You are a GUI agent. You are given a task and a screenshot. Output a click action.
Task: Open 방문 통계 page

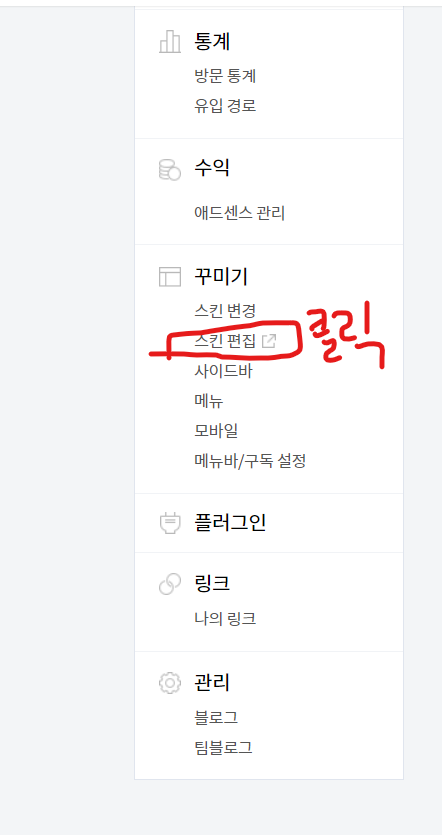(225, 76)
